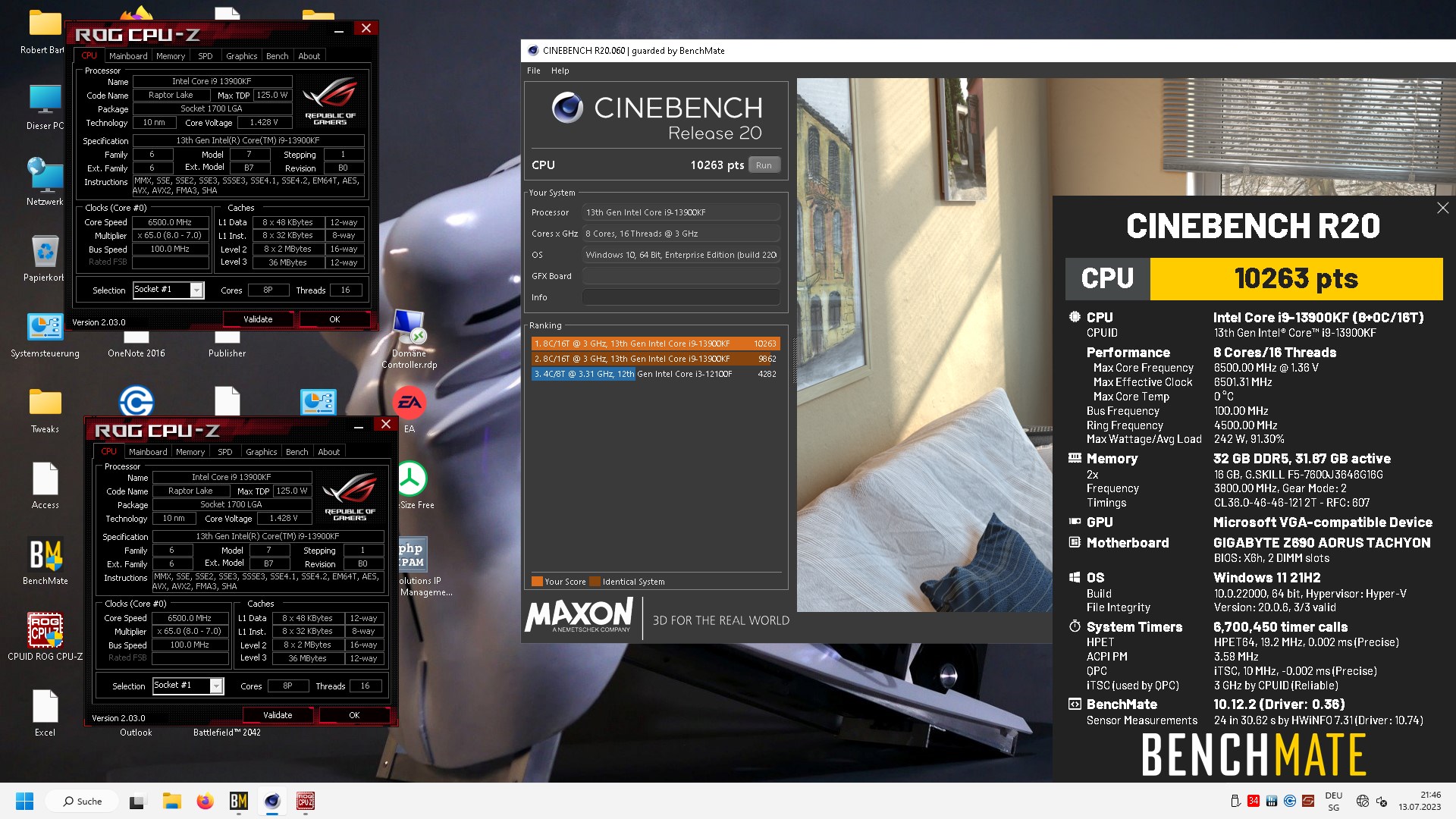Select the Tweaks folder icon
The image size is (1456, 819).
pos(45,409)
